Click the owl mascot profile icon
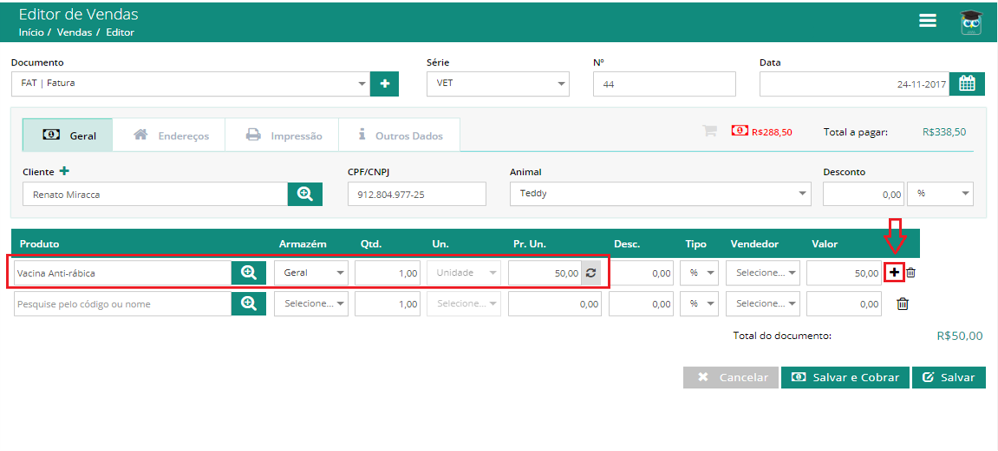The width and height of the screenshot is (998, 451). (x=971, y=22)
